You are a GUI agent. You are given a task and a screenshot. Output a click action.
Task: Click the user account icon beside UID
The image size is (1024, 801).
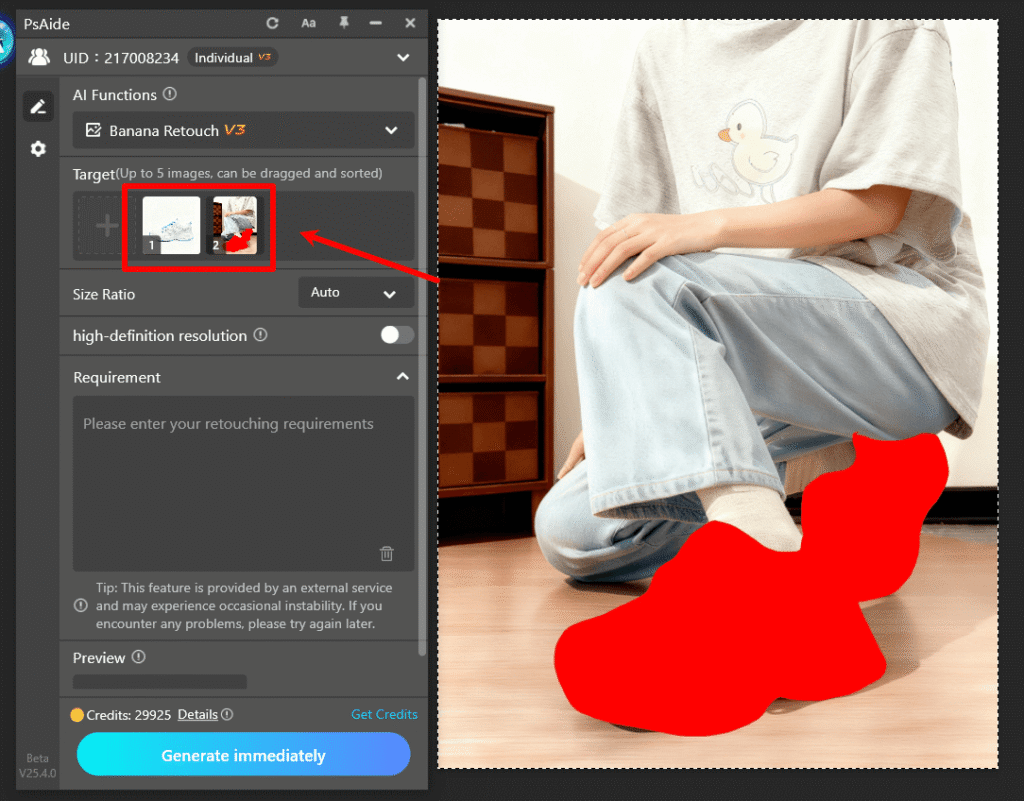pos(38,57)
